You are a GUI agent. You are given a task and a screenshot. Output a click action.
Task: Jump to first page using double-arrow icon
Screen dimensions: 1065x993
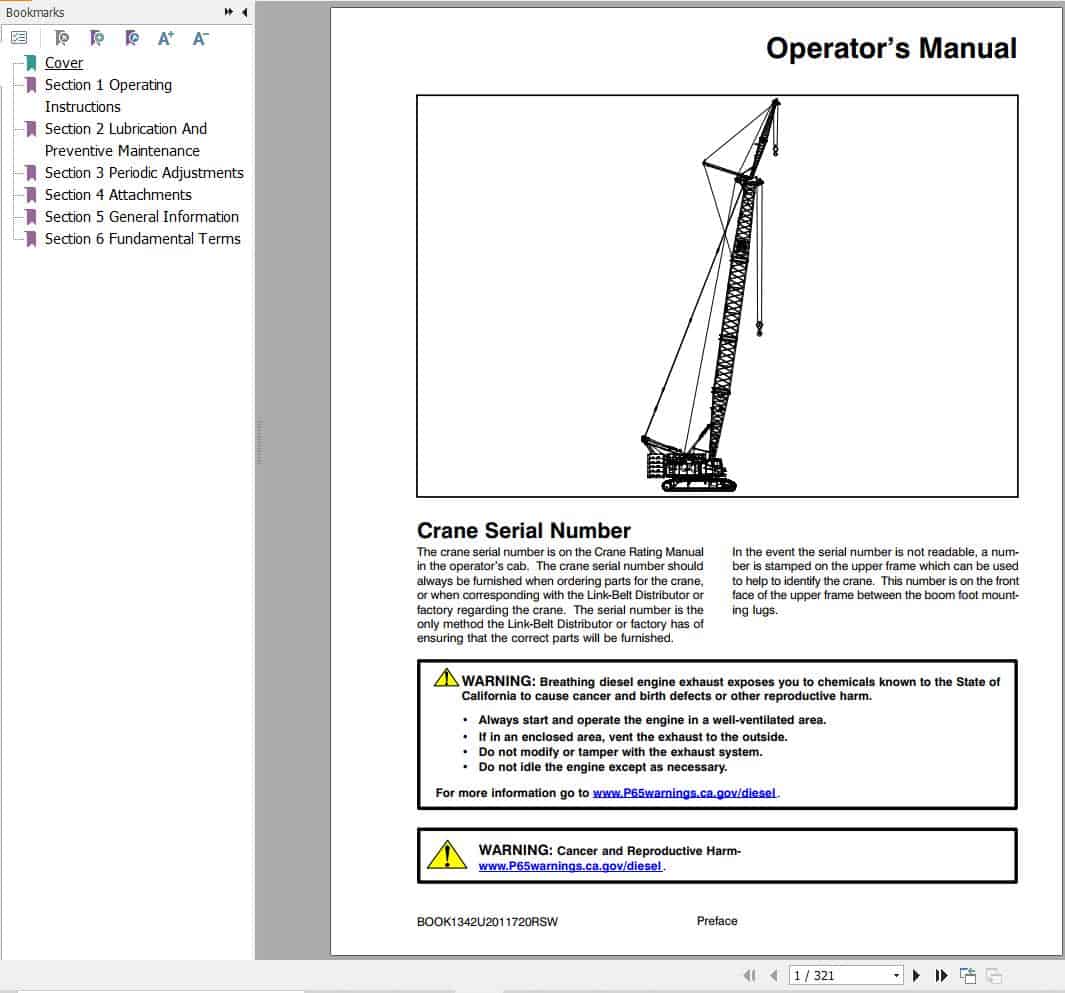[x=748, y=975]
